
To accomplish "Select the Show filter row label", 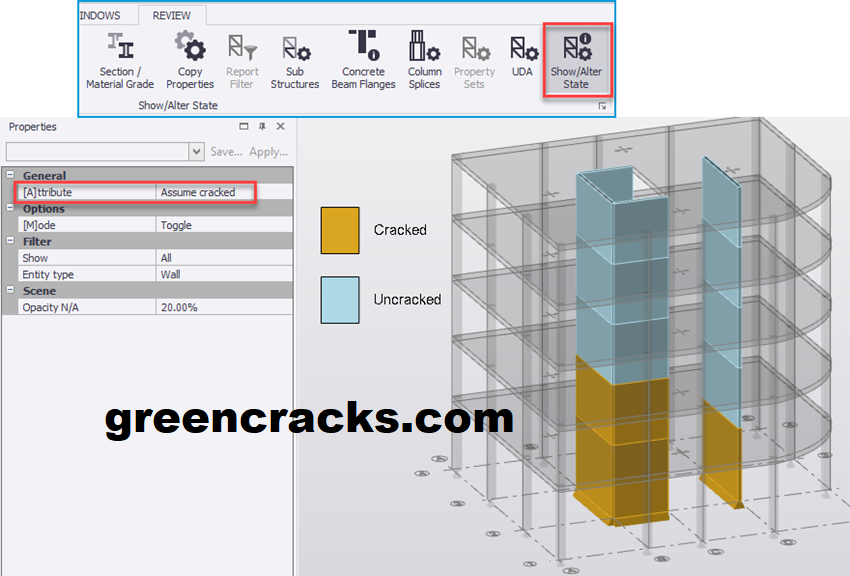I will tap(35, 258).
